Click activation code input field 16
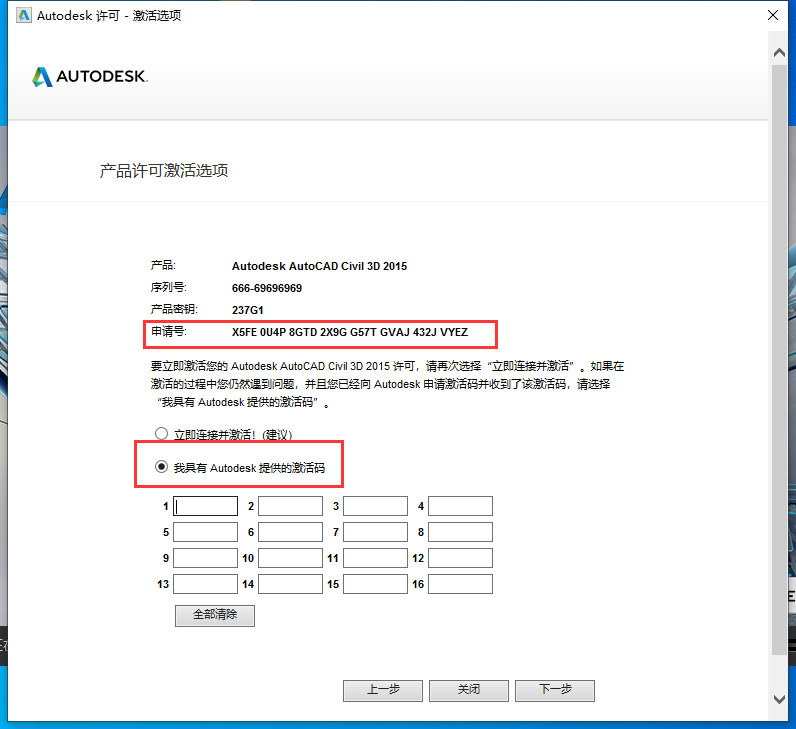 click(460, 584)
